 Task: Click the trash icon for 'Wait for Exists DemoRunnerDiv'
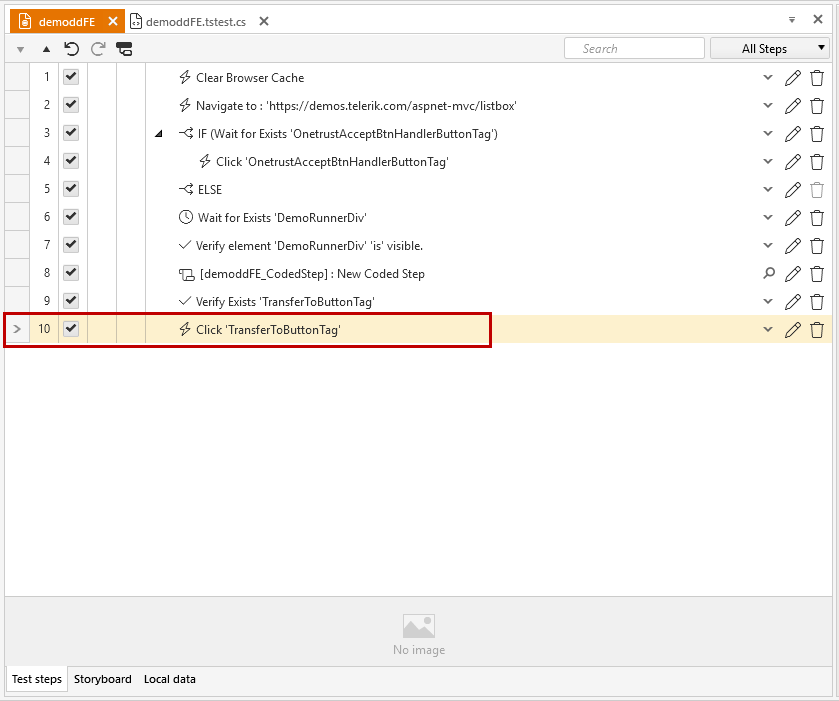point(817,218)
